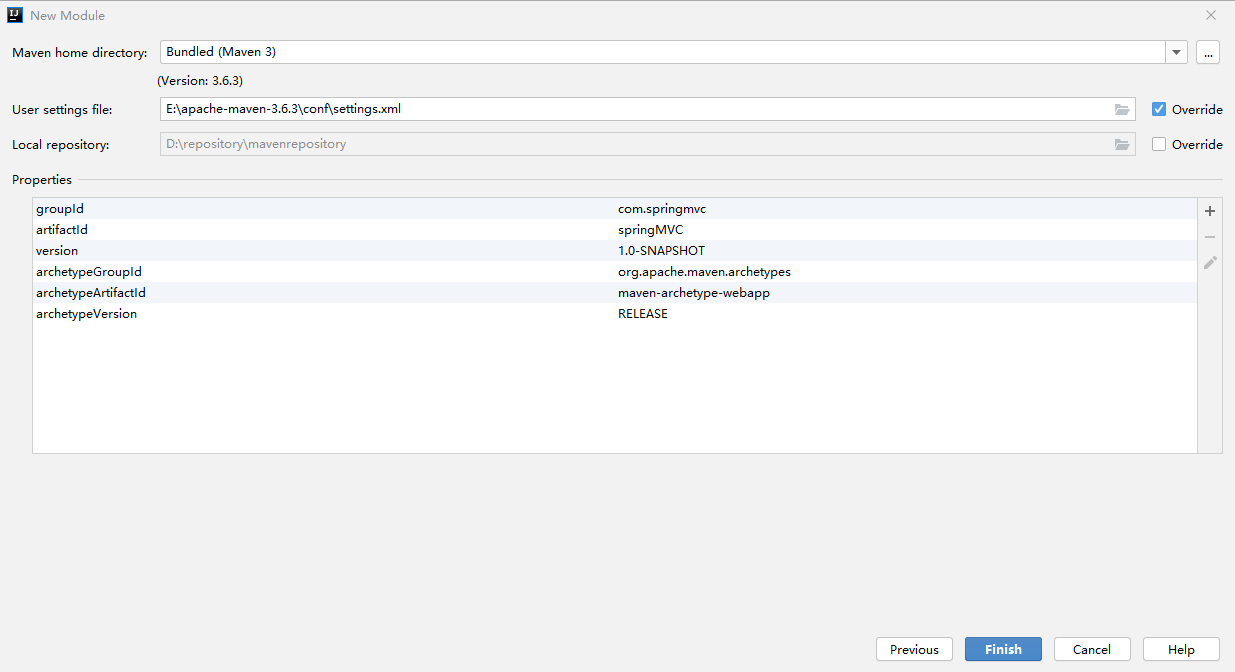Open Help for the New Module dialog
Viewport: 1235px width, 672px height.
click(1181, 649)
